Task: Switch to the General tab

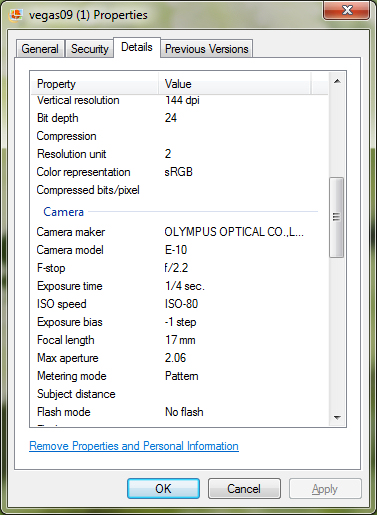Action: [40, 49]
